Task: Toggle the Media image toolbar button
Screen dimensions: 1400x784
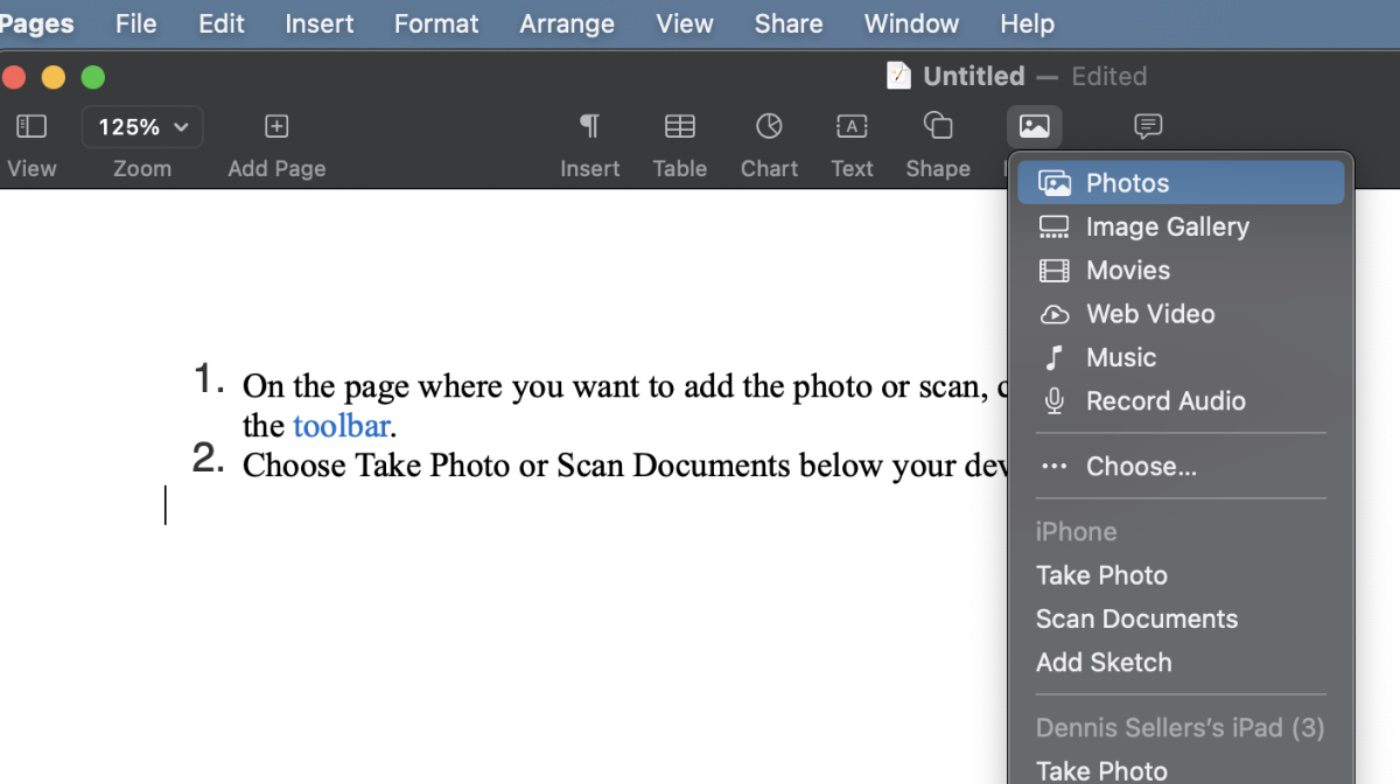Action: (x=1034, y=127)
